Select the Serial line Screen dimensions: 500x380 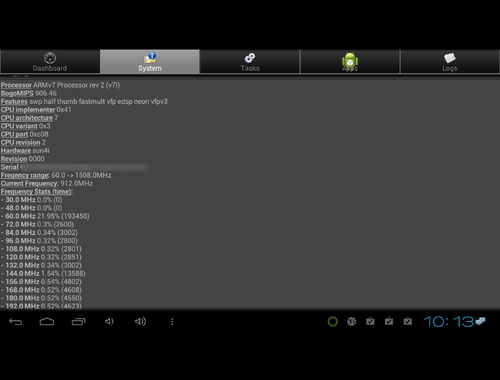[74, 167]
